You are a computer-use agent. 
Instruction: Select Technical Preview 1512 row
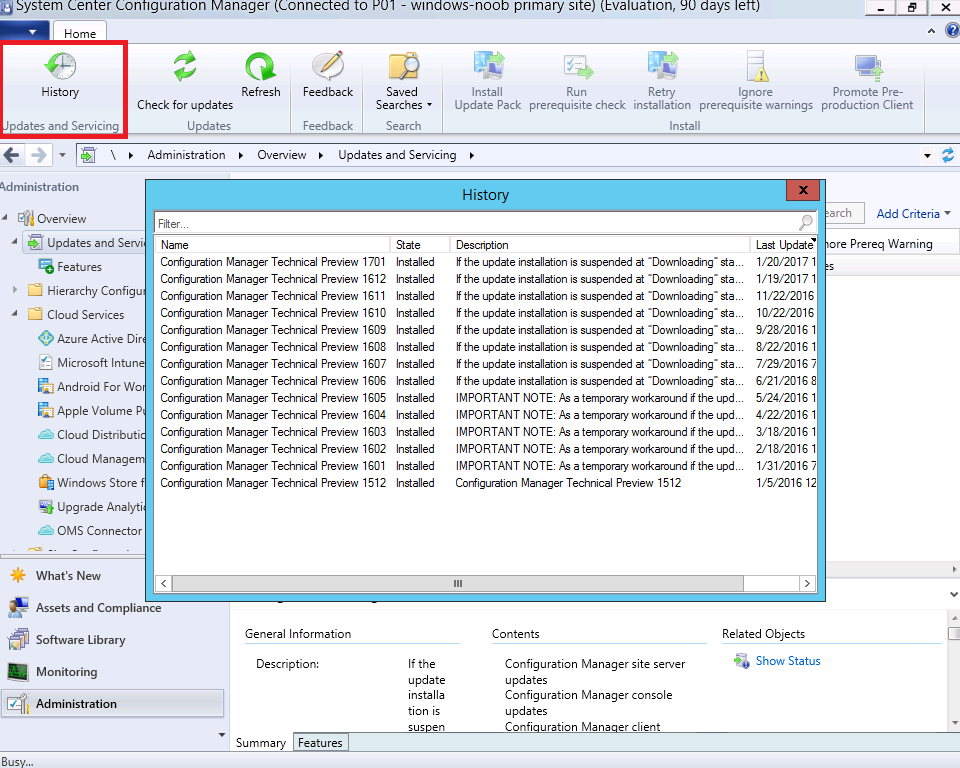tap(486, 483)
